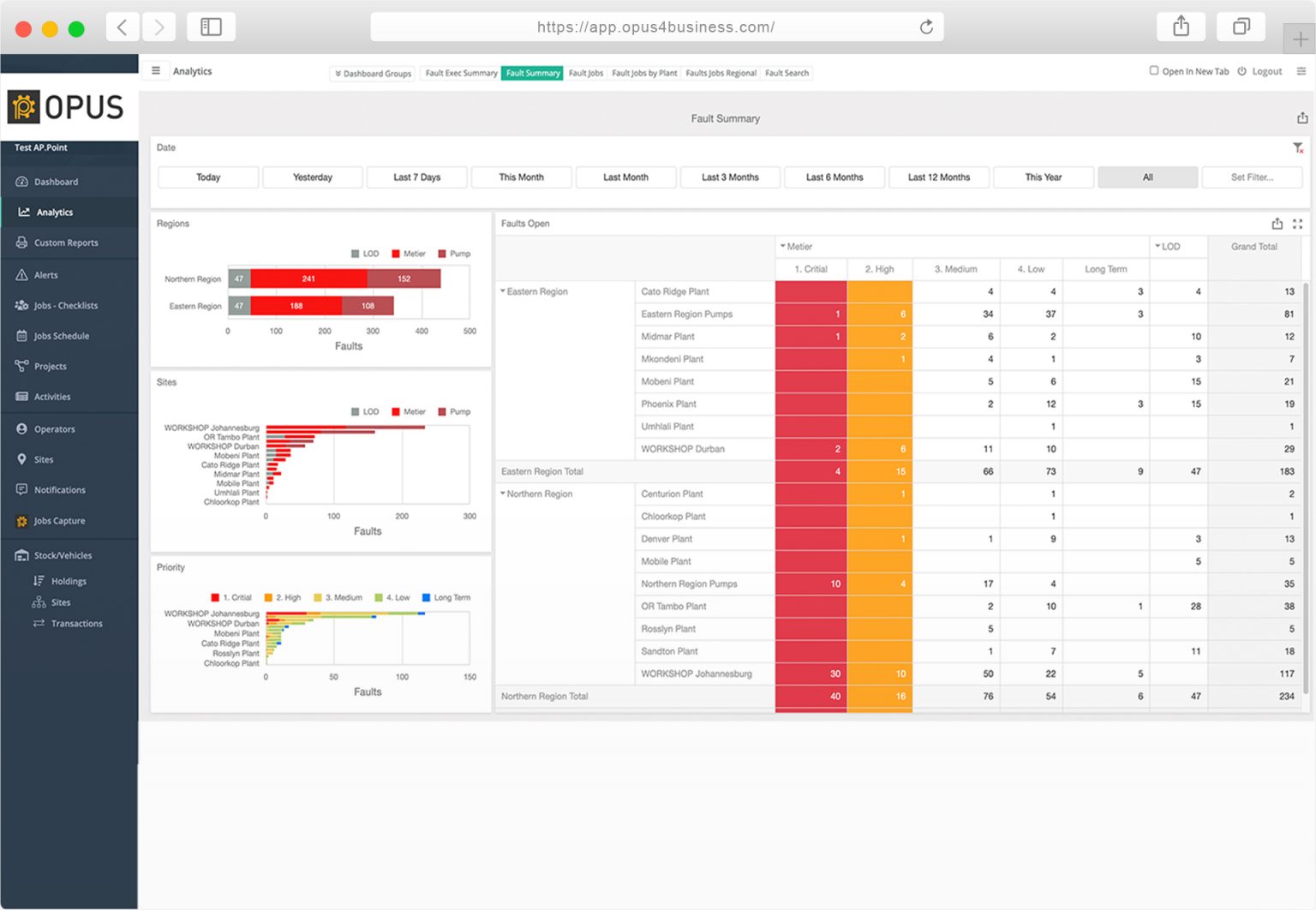Click the browser reload page icon

pyautogui.click(x=926, y=27)
